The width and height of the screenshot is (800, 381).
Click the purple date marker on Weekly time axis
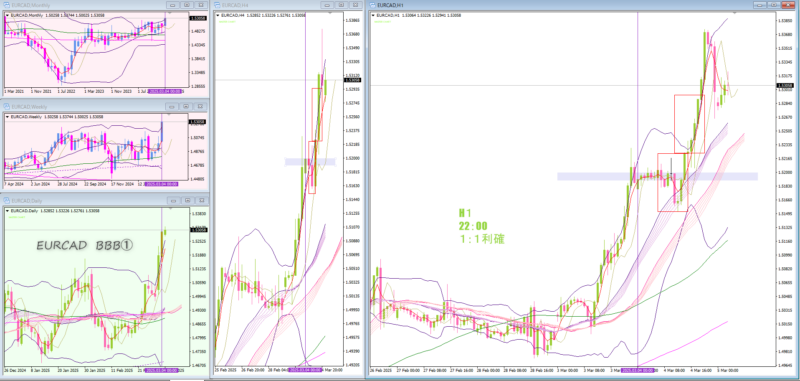(x=161, y=184)
